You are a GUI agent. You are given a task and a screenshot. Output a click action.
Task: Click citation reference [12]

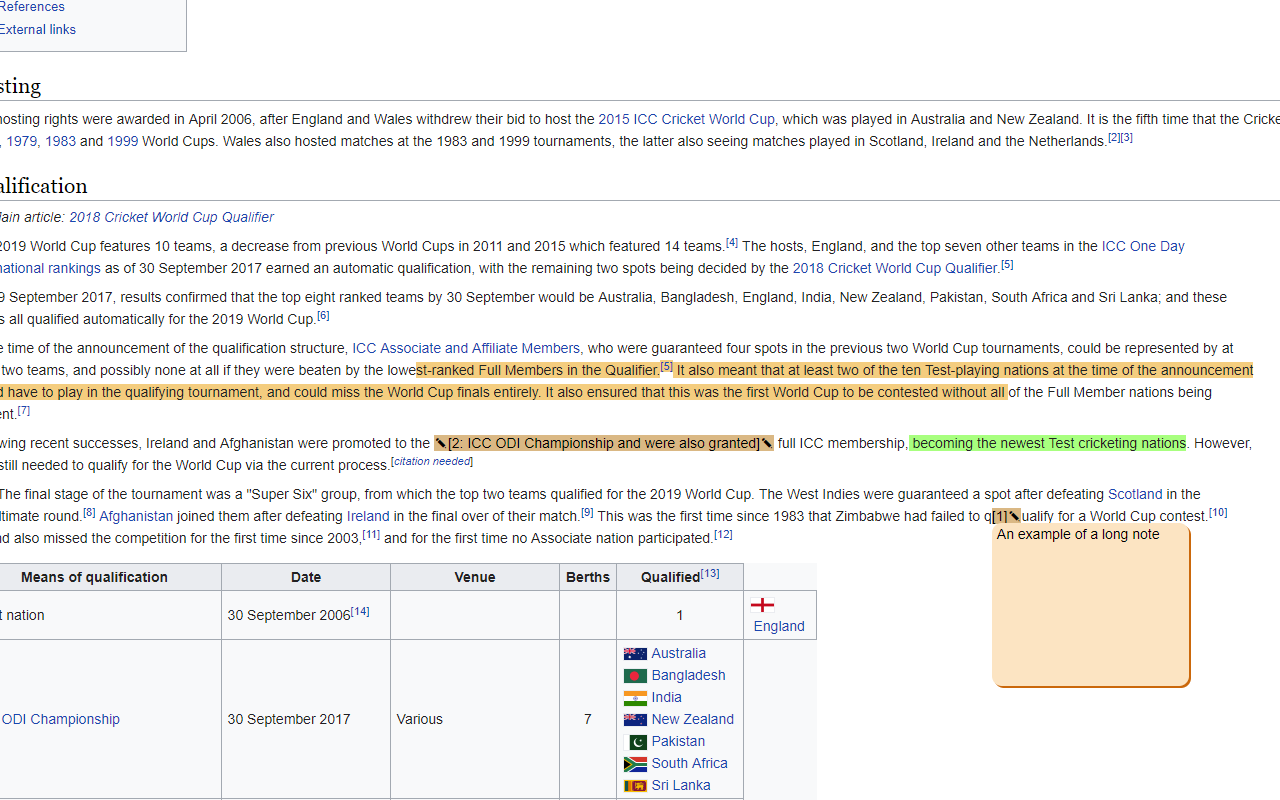point(723,534)
